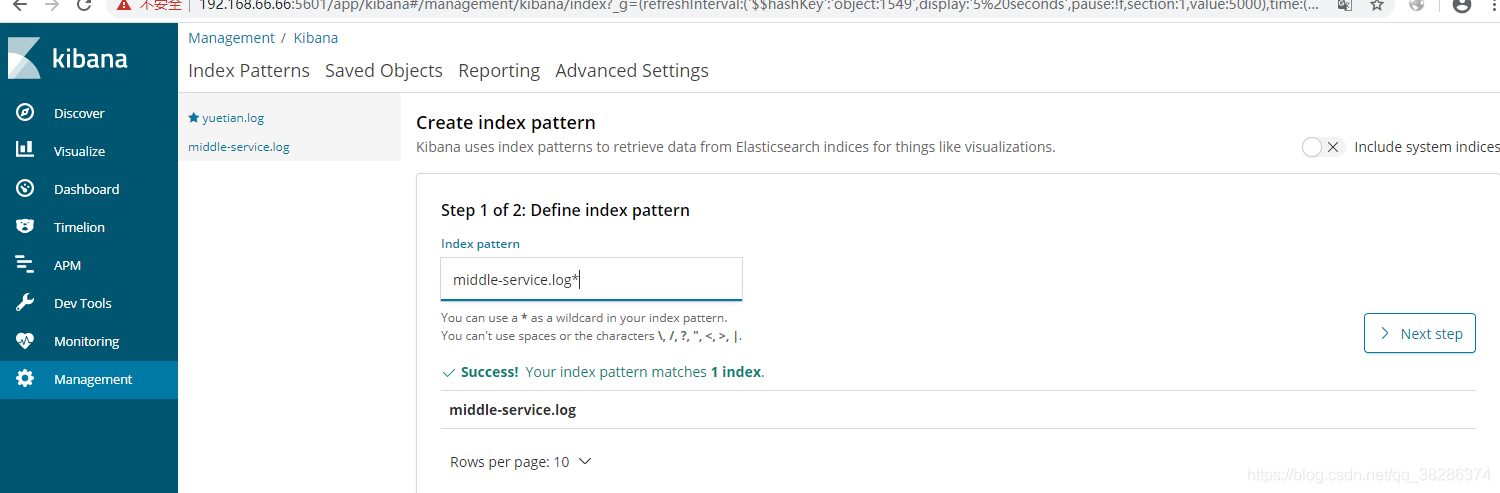Screen dimensions: 1500x493
Task: Click the Management gear icon
Action: [25, 378]
